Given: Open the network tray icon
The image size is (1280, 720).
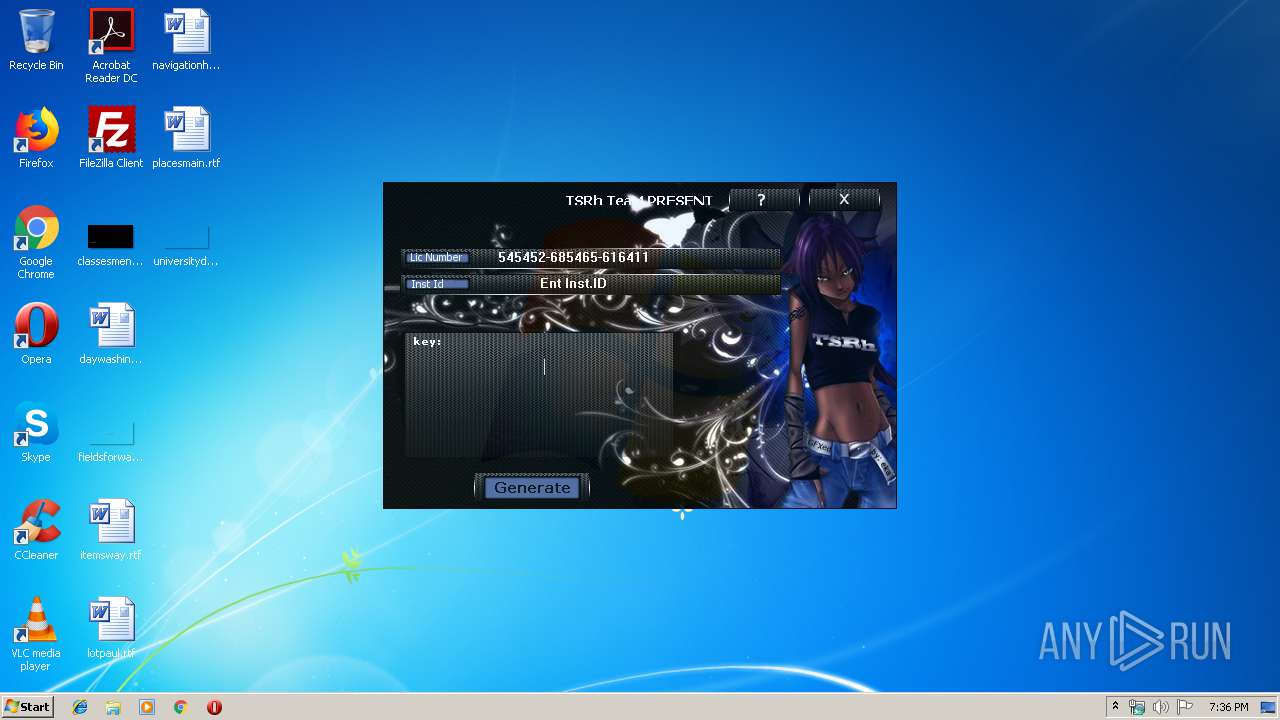Looking at the screenshot, I should tap(1137, 707).
